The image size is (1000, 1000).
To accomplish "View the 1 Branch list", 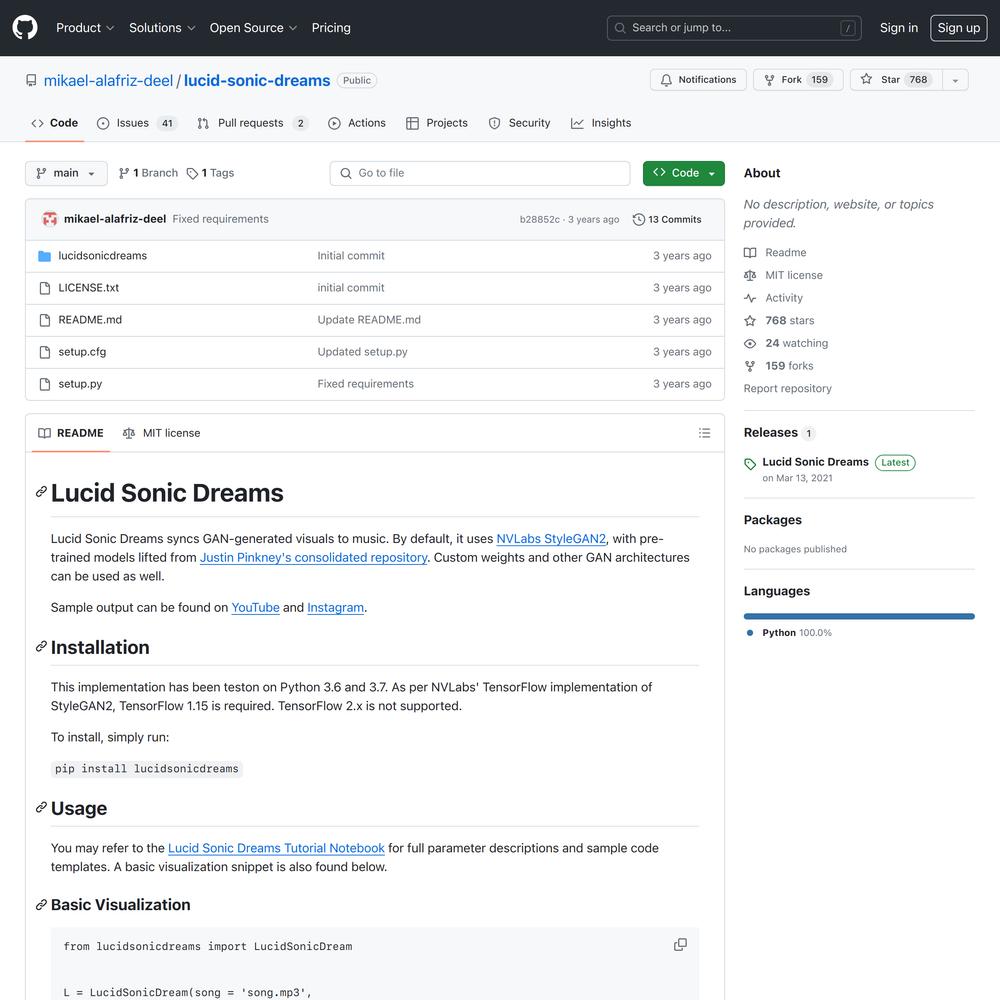I will (x=149, y=173).
